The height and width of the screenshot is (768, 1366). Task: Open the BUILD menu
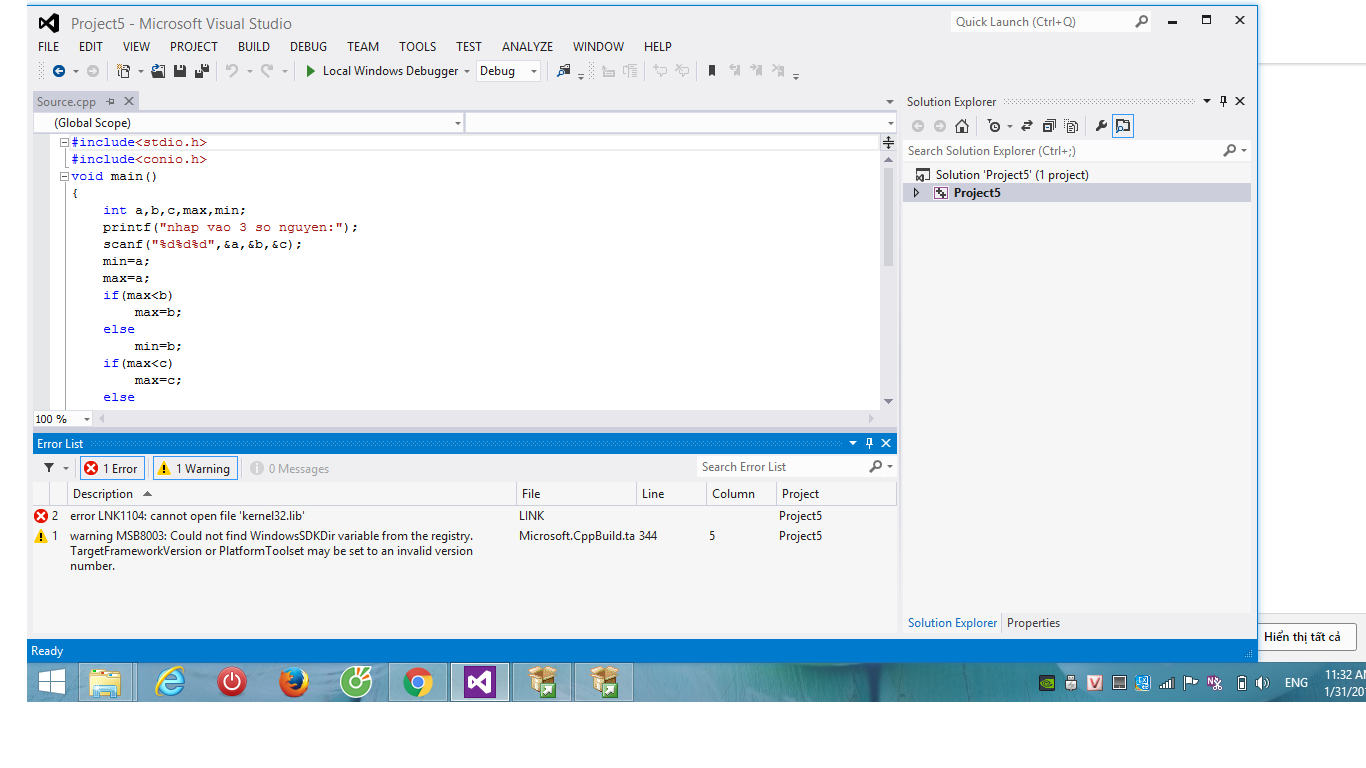(x=253, y=46)
